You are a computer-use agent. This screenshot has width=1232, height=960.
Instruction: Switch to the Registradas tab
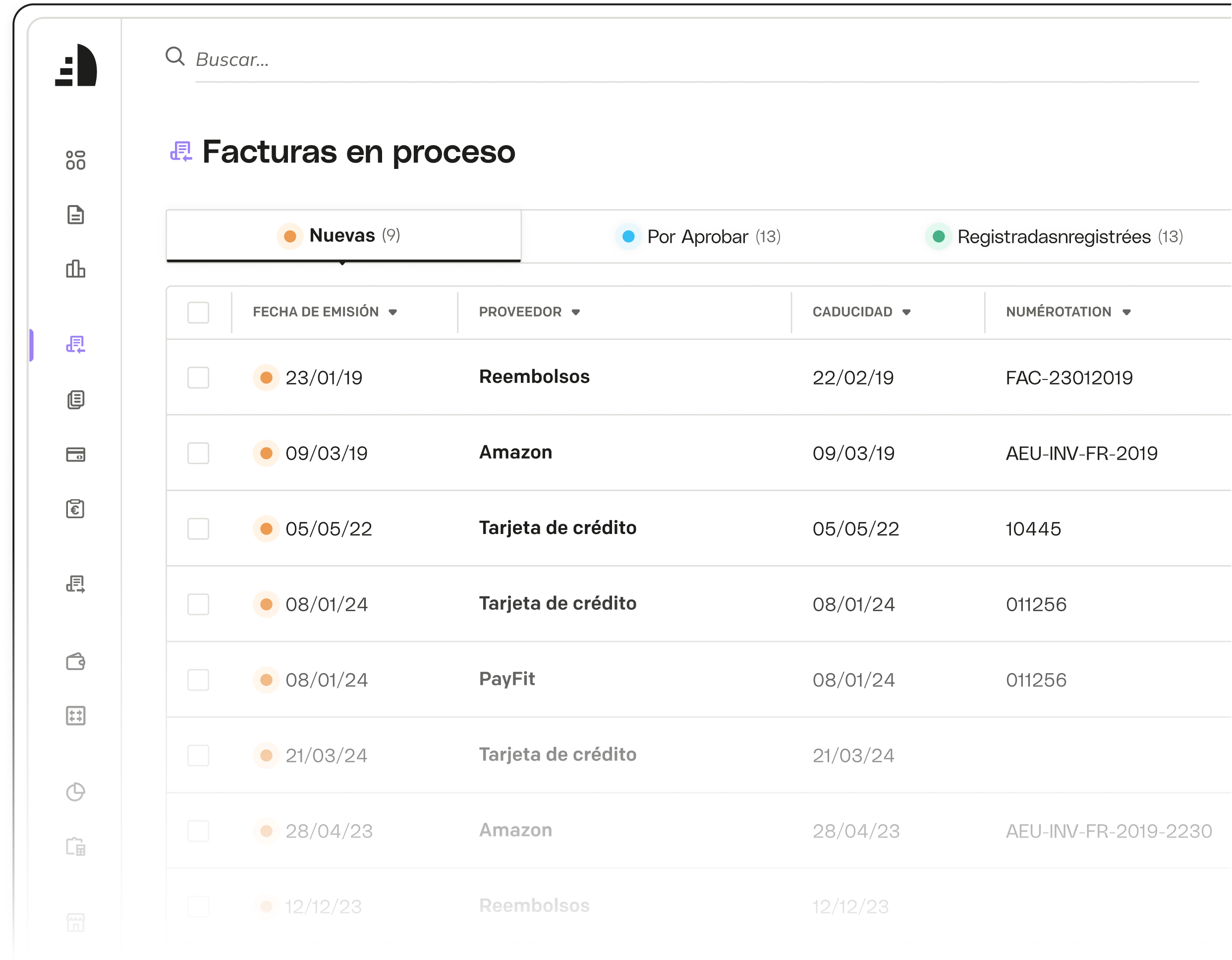tap(1053, 237)
